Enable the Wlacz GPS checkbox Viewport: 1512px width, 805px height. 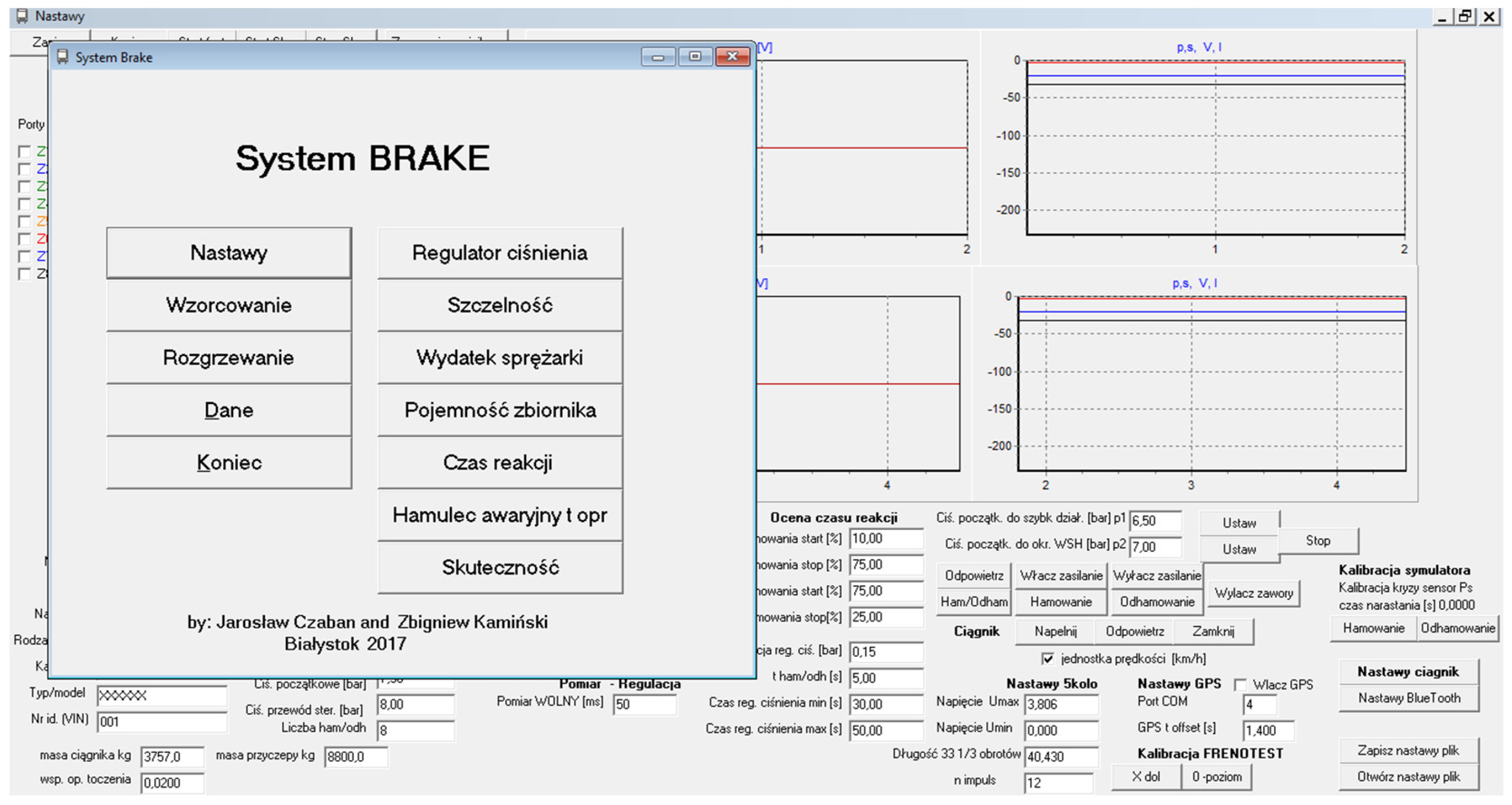point(1240,684)
